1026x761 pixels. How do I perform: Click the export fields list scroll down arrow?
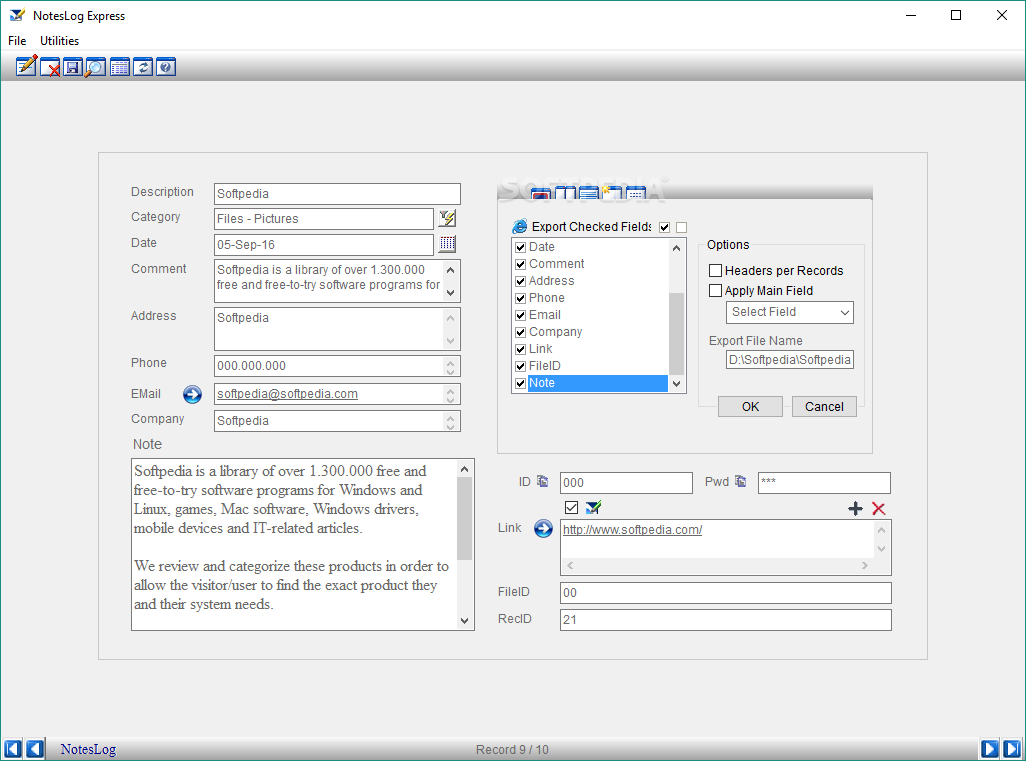pyautogui.click(x=677, y=384)
